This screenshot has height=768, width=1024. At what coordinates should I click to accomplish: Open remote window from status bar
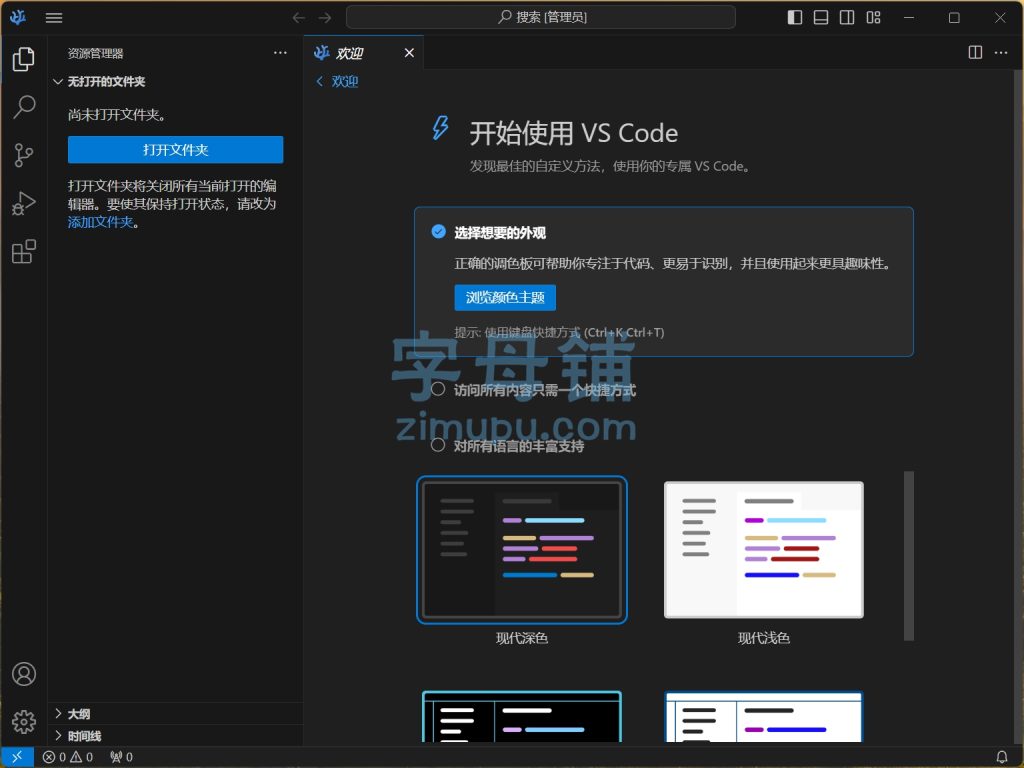pos(17,757)
